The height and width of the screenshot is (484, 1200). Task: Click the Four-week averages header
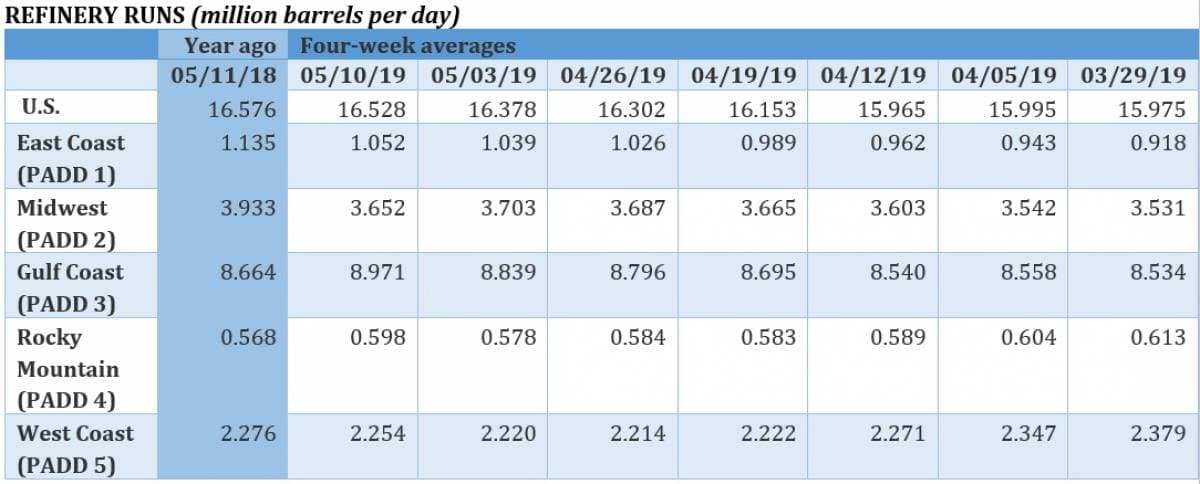pyautogui.click(x=408, y=45)
